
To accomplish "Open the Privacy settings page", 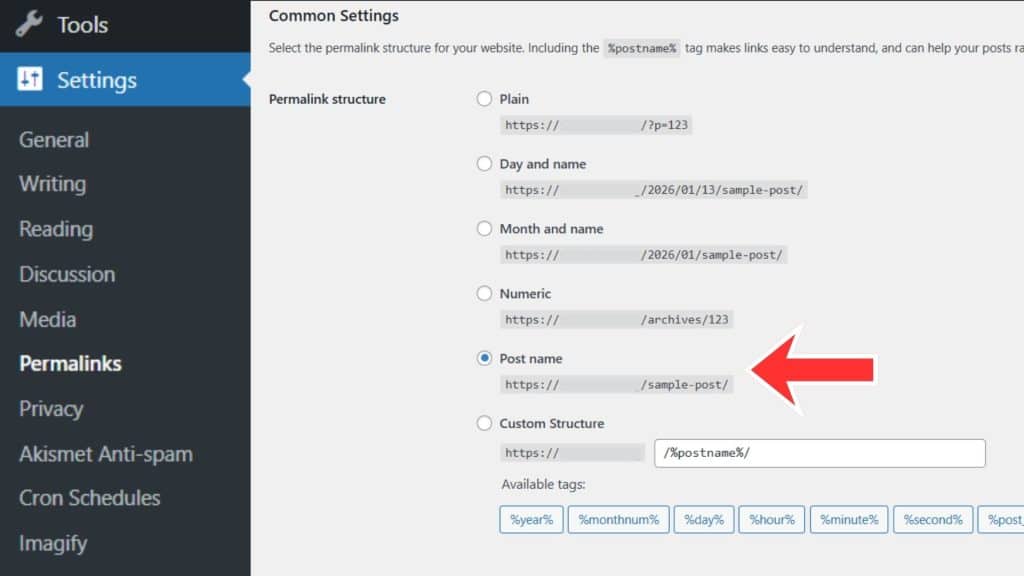I will click(50, 408).
